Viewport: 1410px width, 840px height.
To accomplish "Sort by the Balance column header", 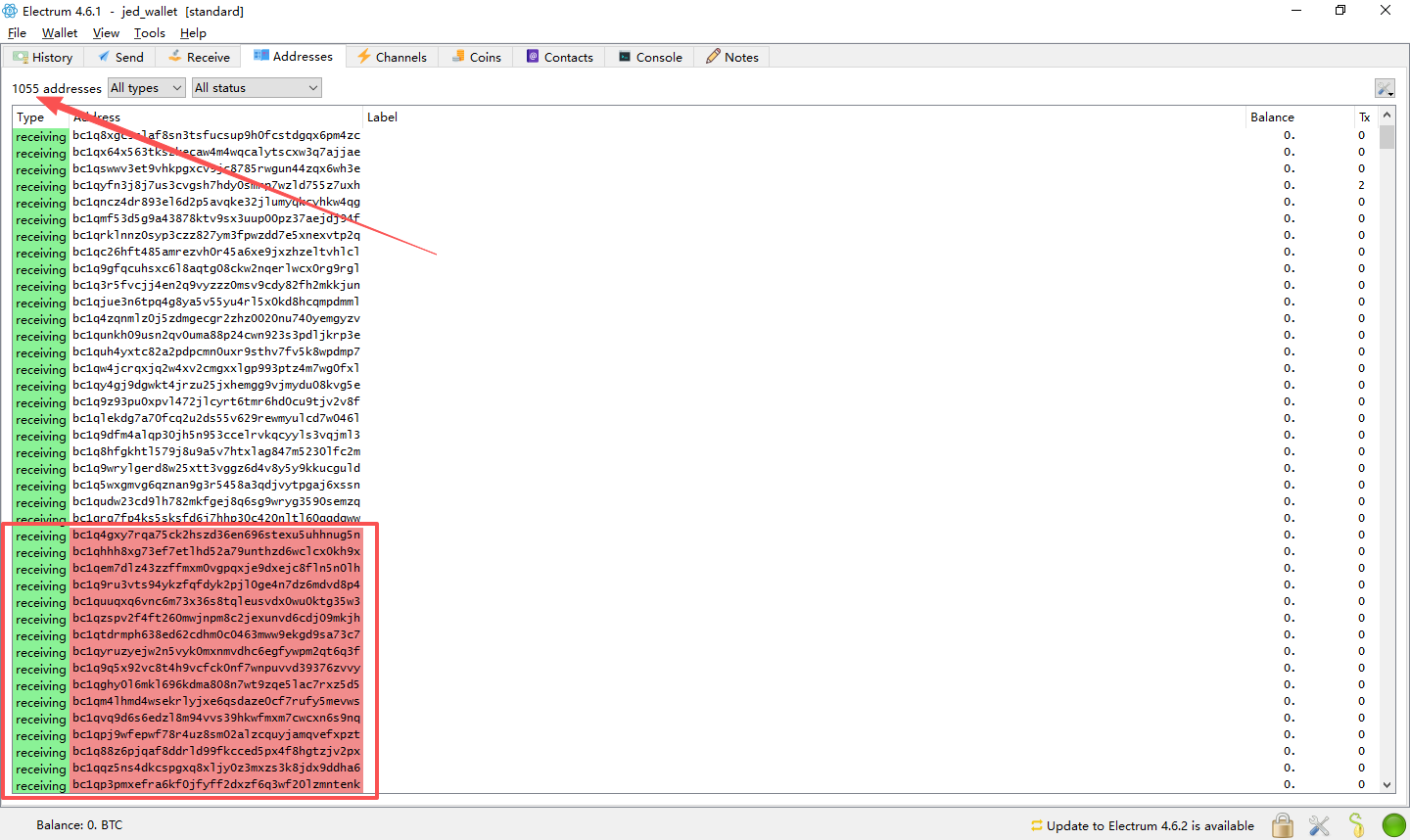I will pos(1298,117).
